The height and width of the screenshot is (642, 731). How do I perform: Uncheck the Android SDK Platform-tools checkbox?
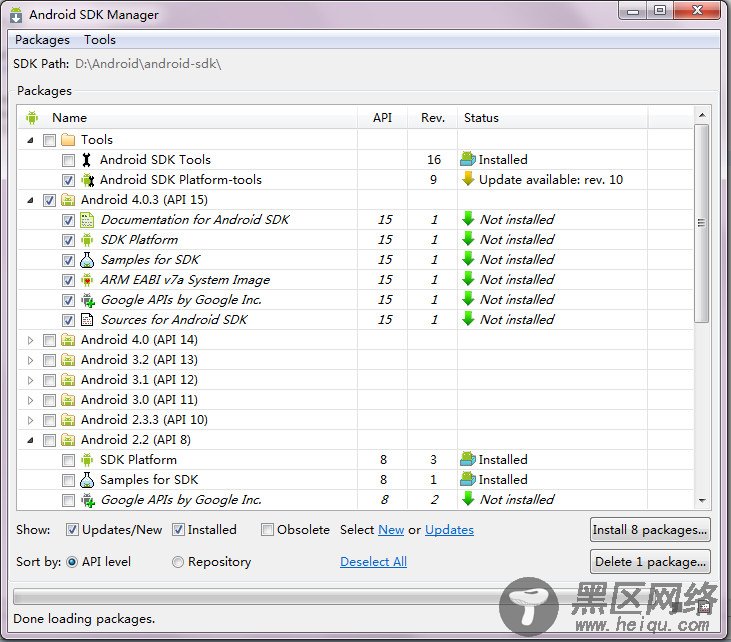(68, 180)
